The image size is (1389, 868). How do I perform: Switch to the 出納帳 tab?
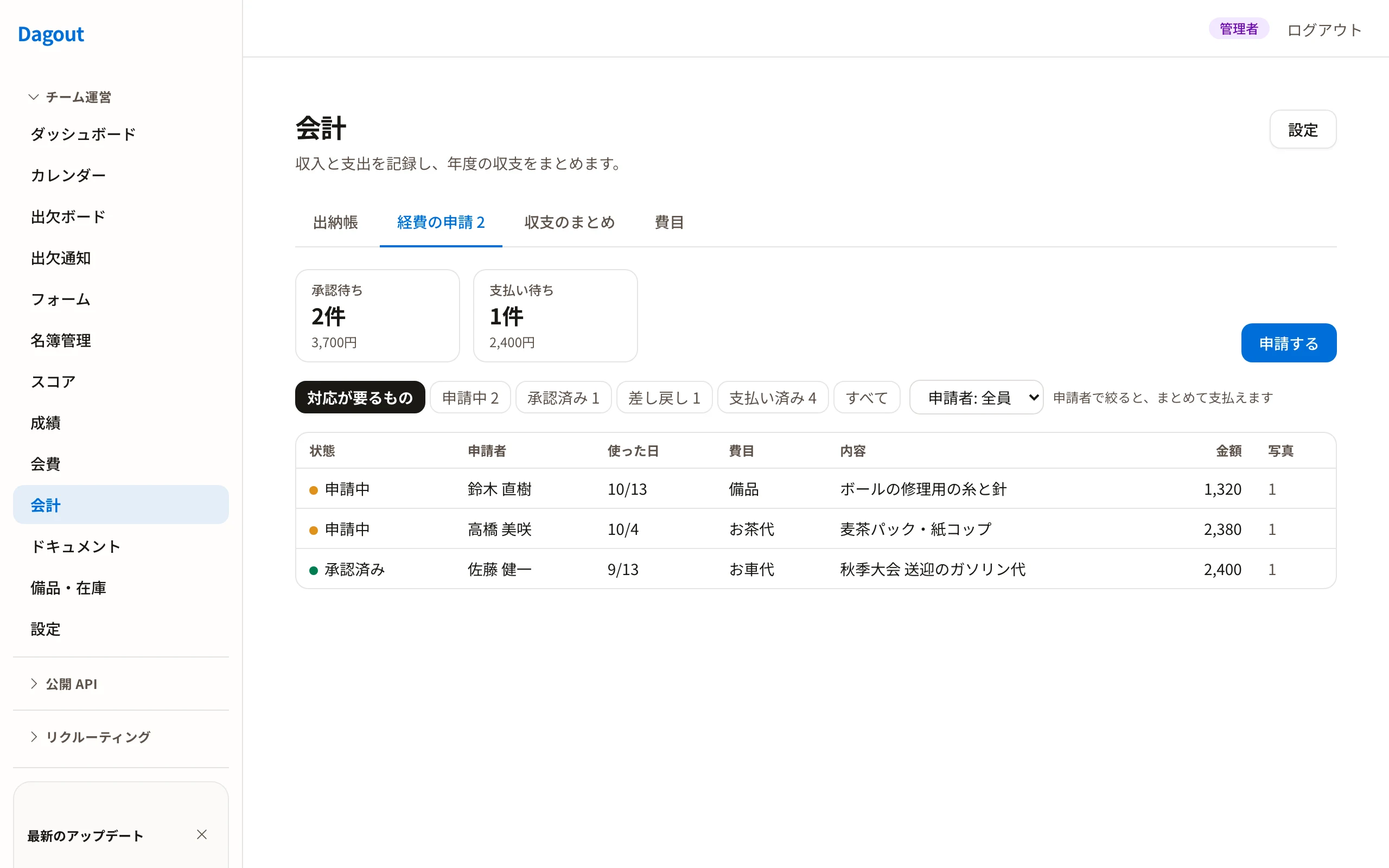[x=336, y=222]
